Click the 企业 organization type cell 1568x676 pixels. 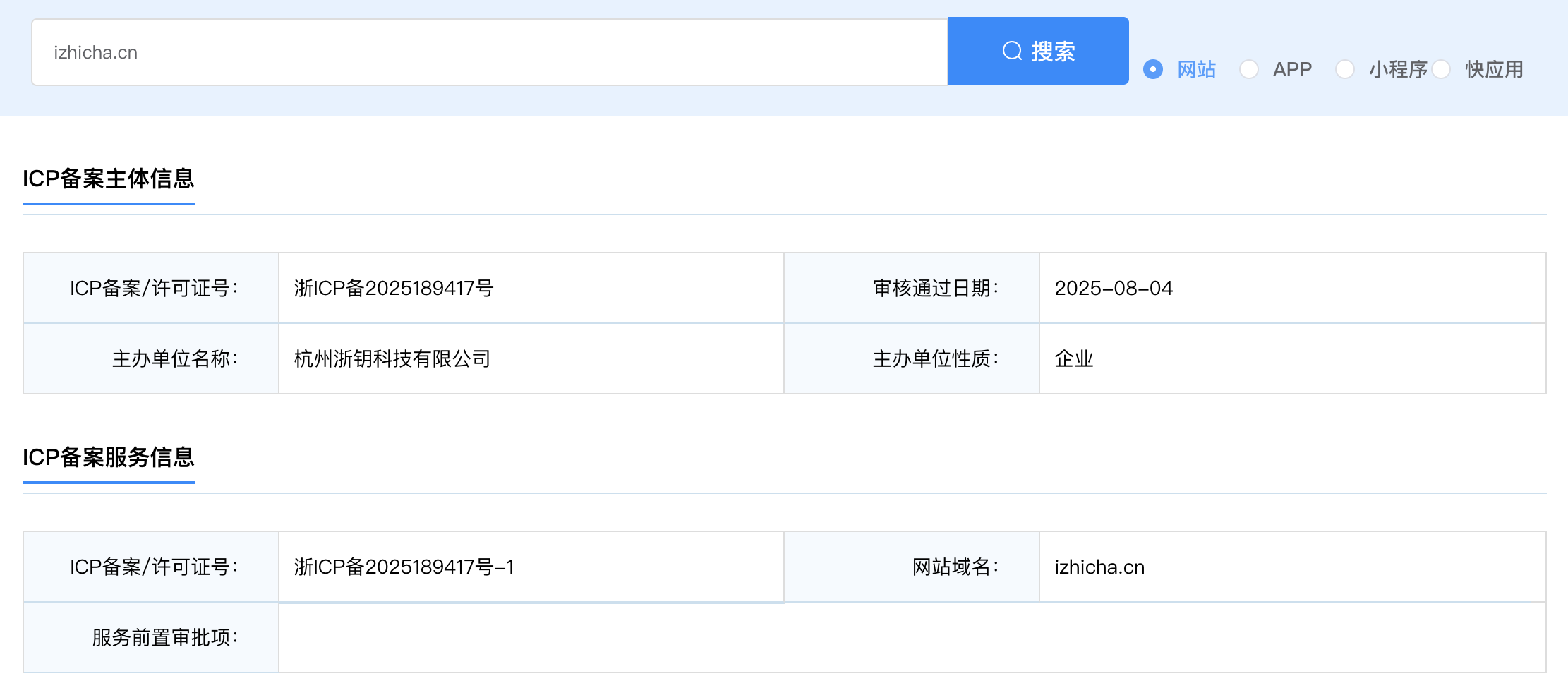click(1293, 358)
